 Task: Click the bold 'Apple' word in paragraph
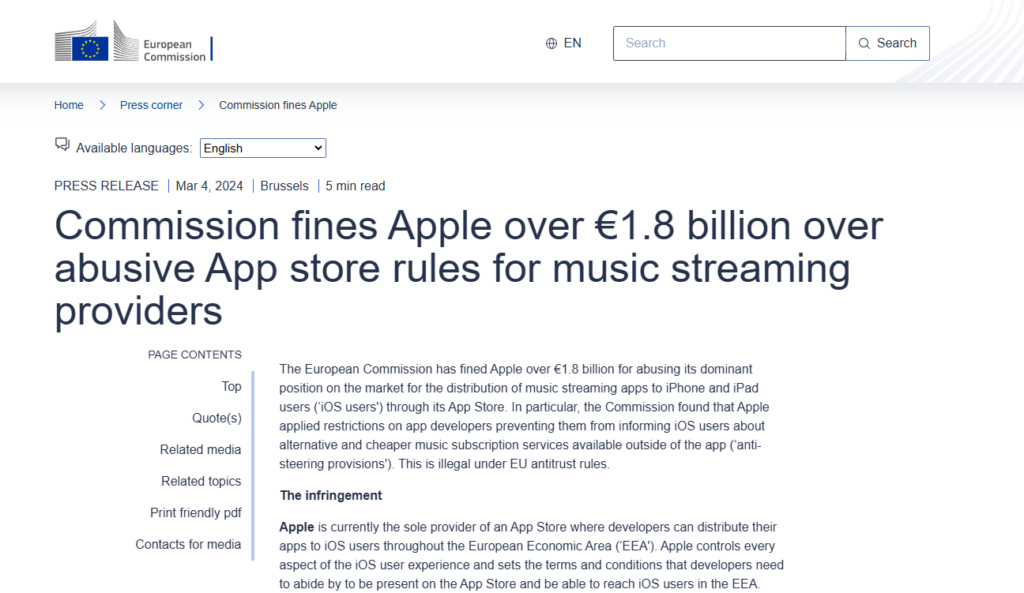pos(296,527)
